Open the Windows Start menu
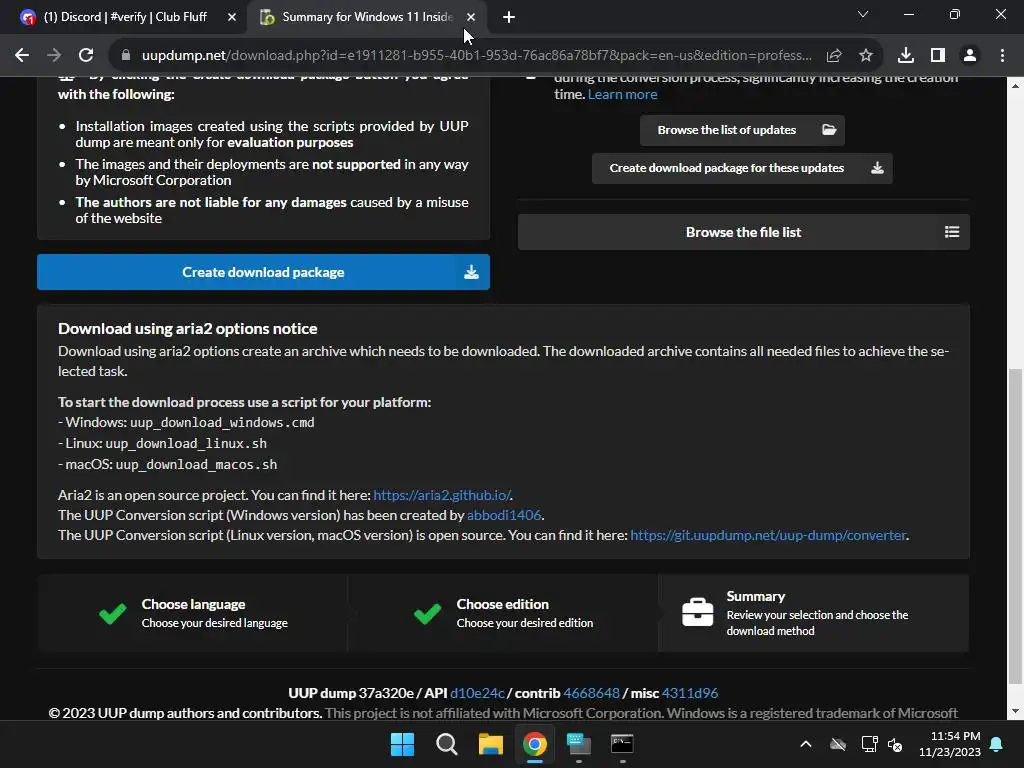1024x768 pixels. click(402, 744)
